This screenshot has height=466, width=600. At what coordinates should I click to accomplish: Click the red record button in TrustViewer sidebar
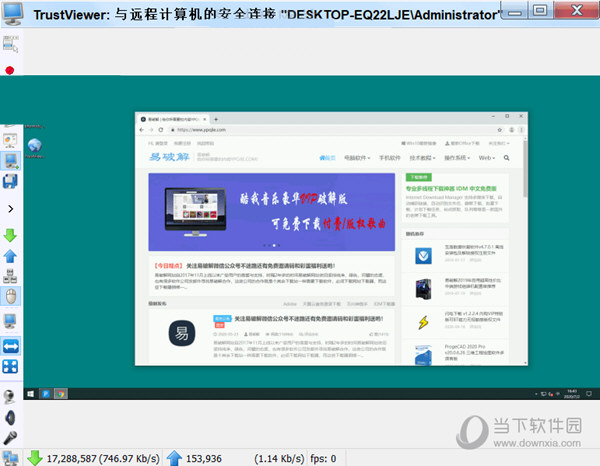[x=10, y=70]
